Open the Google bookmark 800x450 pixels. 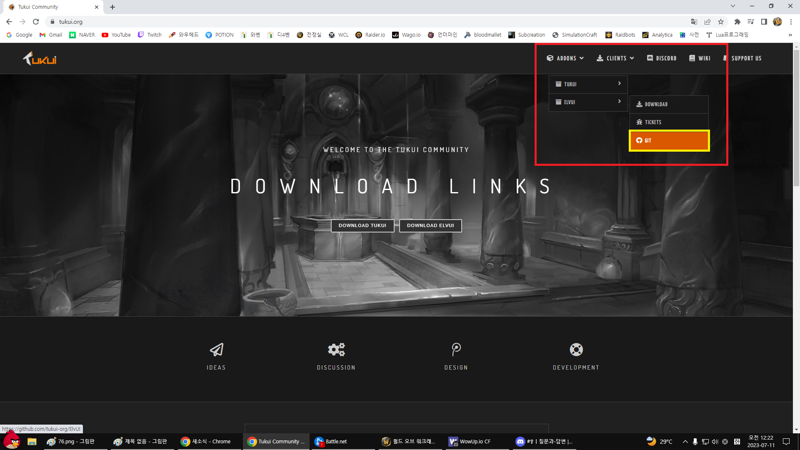click(x=19, y=35)
